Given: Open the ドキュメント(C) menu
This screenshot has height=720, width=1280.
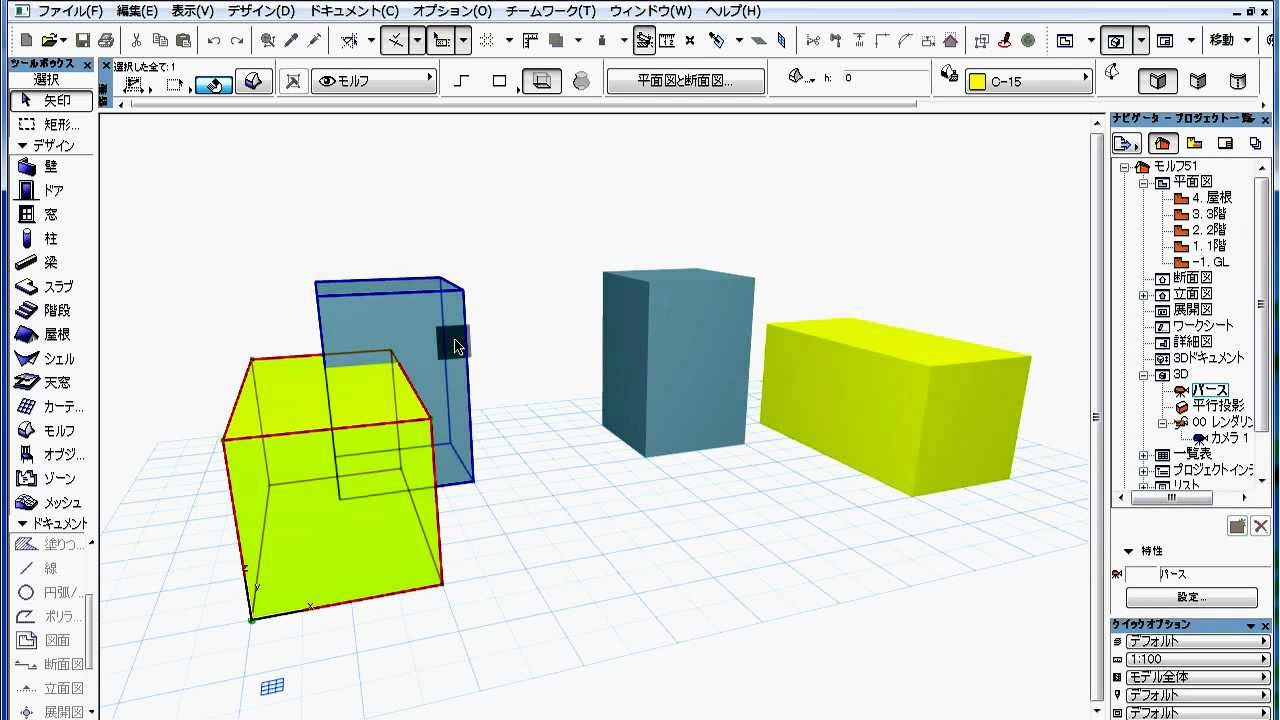Looking at the screenshot, I should [354, 11].
